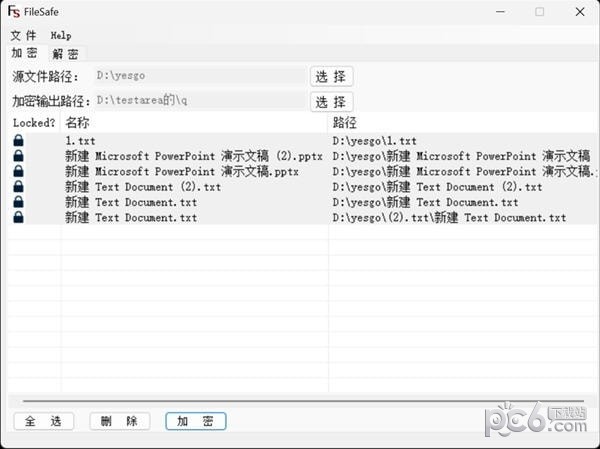600x449 pixels.
Task: Minimize the FileSafe window
Action: (x=500, y=12)
